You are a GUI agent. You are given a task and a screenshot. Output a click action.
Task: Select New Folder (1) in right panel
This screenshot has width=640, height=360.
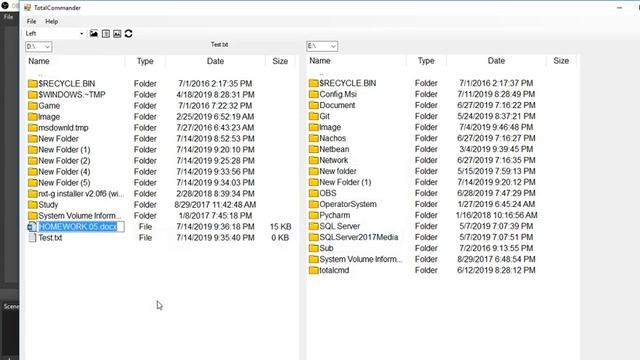pos(340,182)
